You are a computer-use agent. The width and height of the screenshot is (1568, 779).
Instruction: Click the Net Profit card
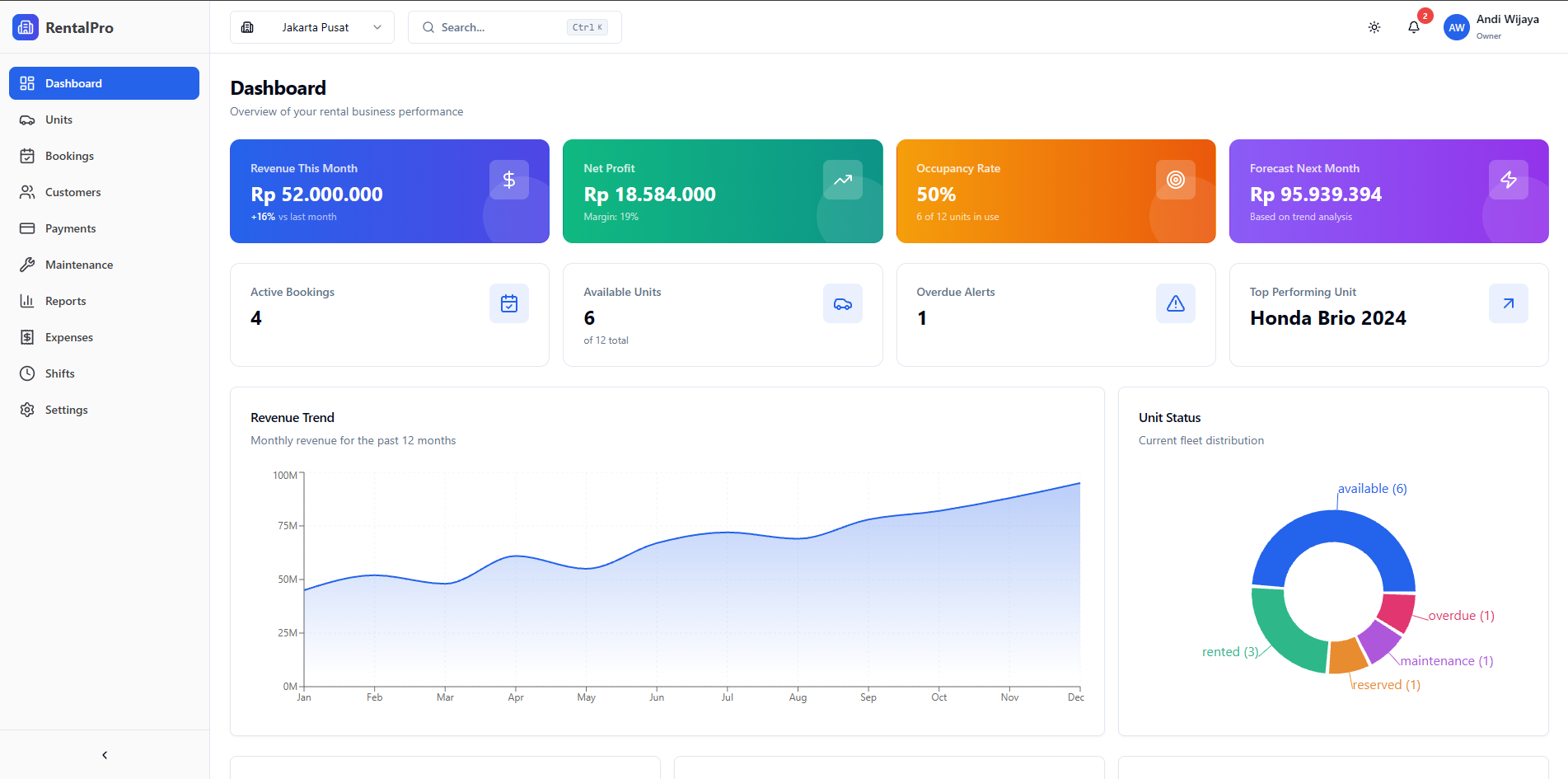click(722, 191)
